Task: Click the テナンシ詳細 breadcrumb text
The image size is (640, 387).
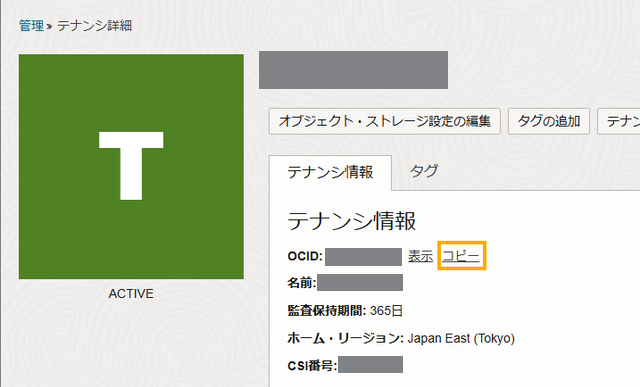Action: point(94,26)
